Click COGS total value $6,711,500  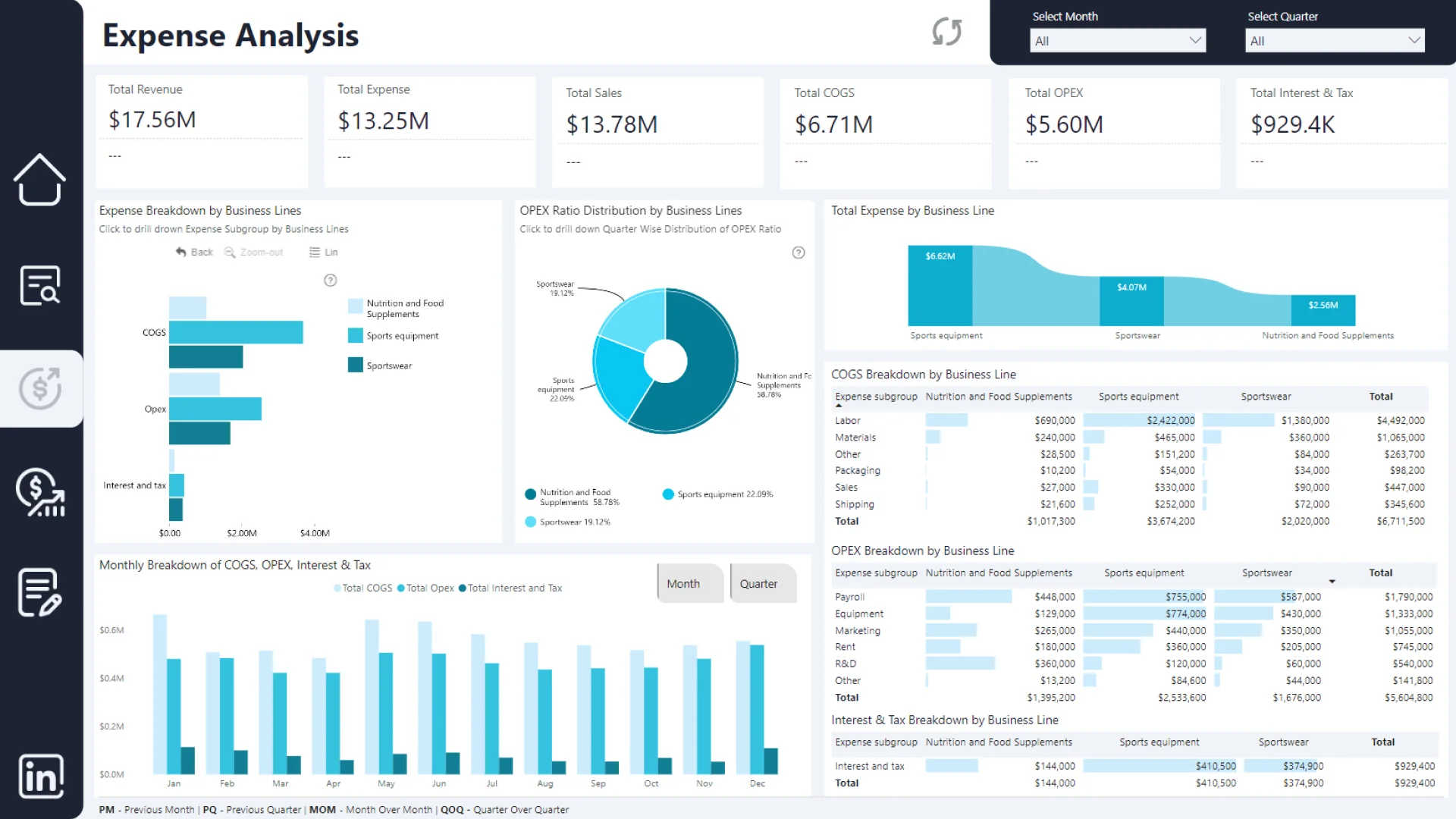coord(1401,522)
